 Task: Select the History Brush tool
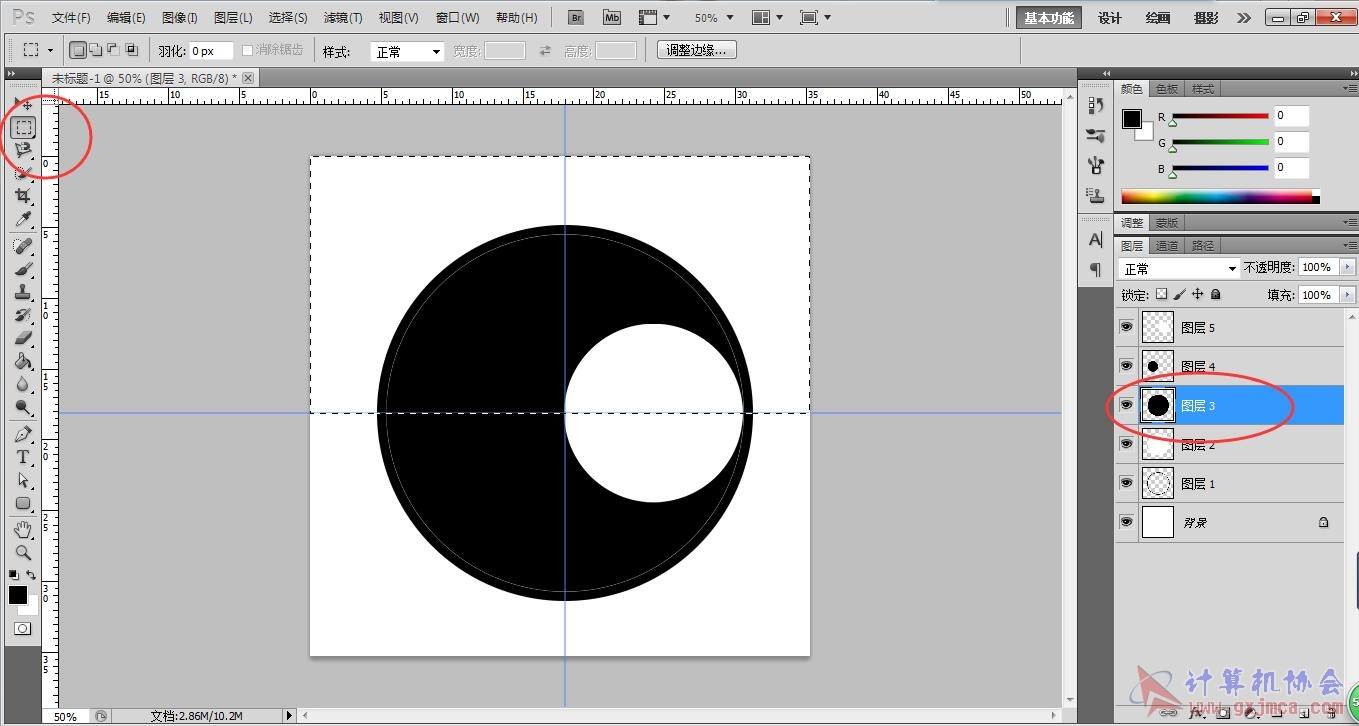click(x=23, y=315)
